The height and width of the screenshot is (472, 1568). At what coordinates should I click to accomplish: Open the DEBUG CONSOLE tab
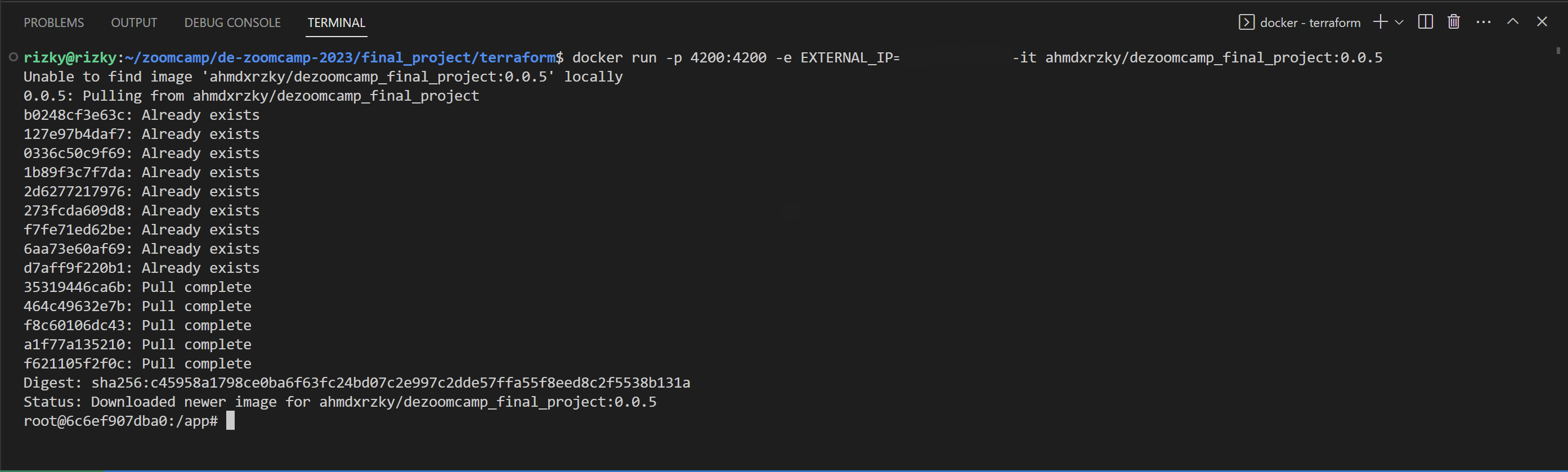(x=232, y=23)
